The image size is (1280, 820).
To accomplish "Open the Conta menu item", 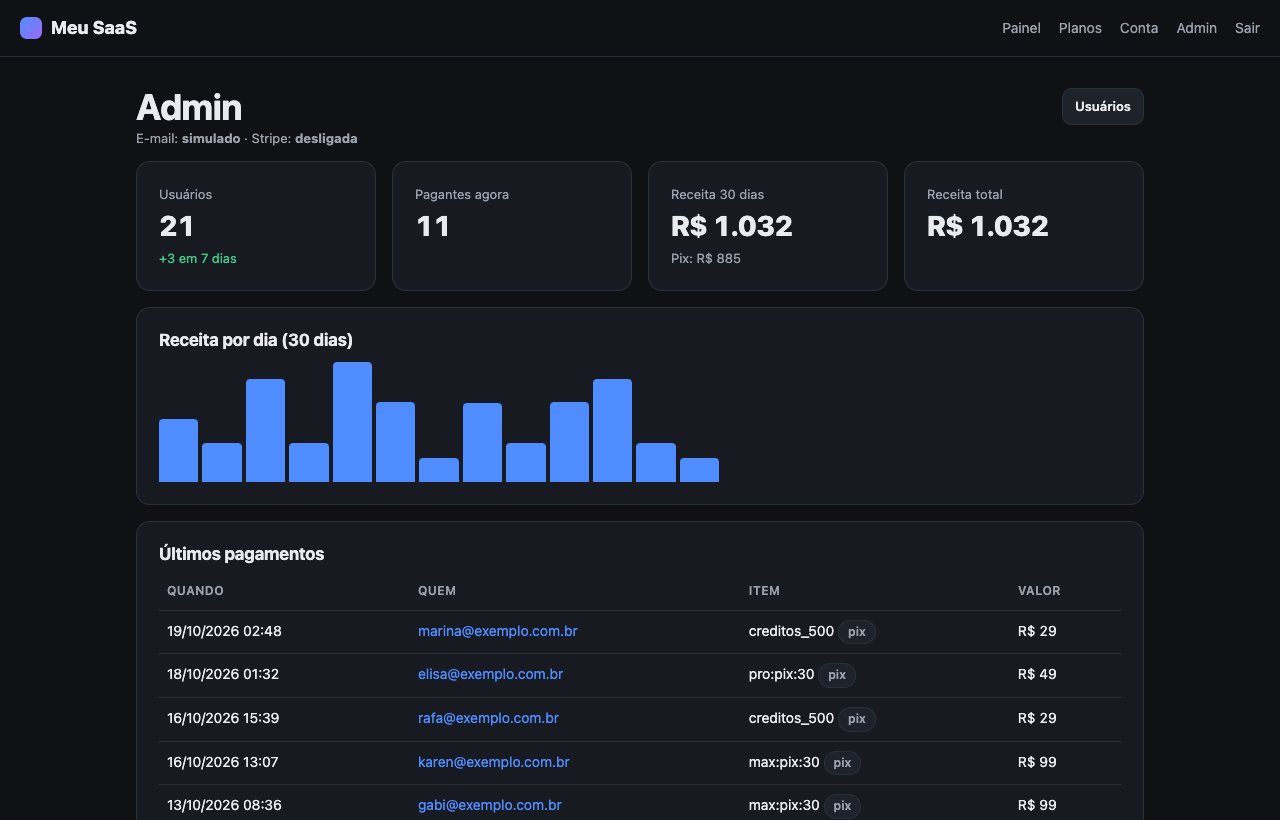I will (1139, 28).
